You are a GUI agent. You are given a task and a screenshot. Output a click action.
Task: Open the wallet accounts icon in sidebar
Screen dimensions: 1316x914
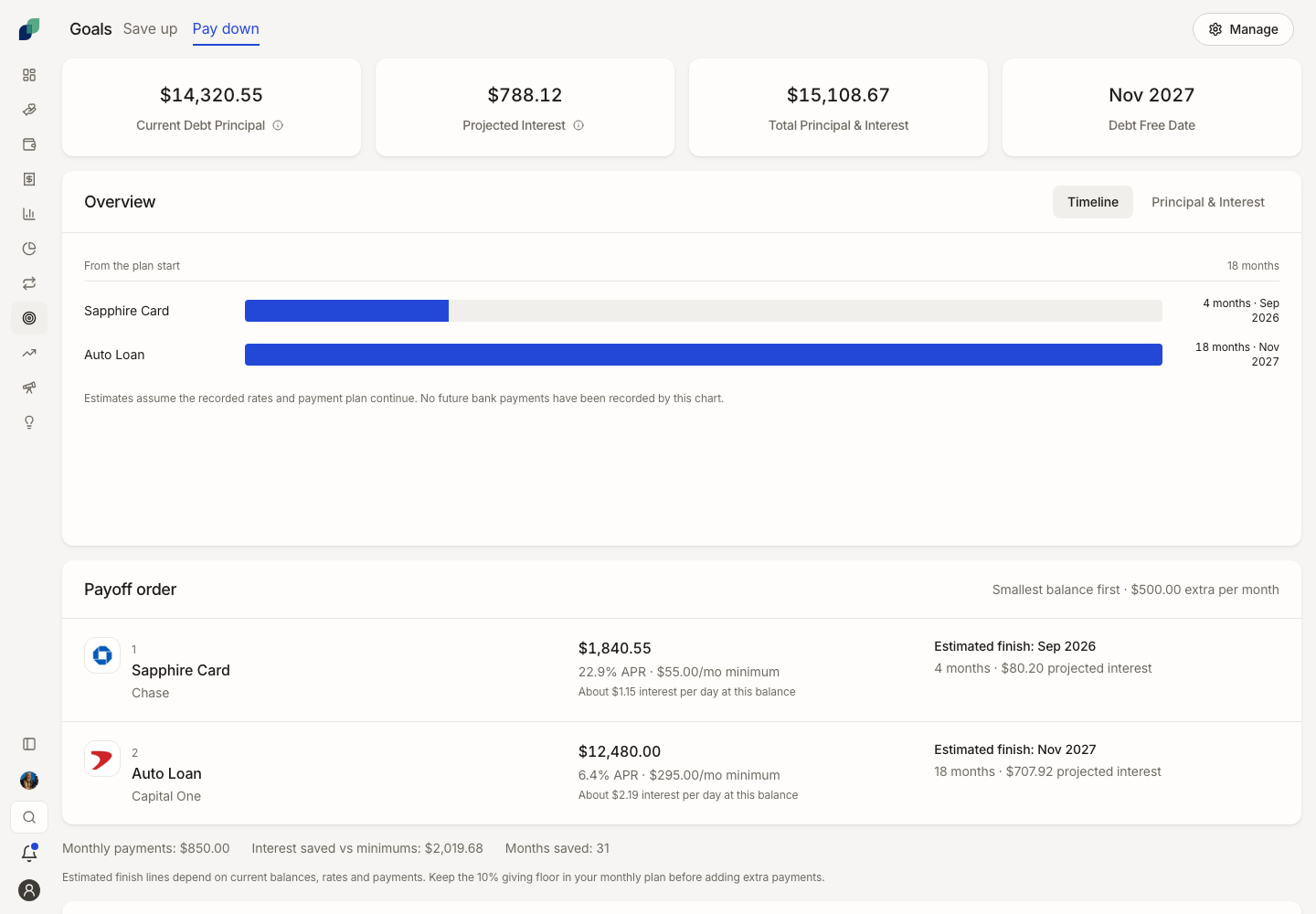29,144
